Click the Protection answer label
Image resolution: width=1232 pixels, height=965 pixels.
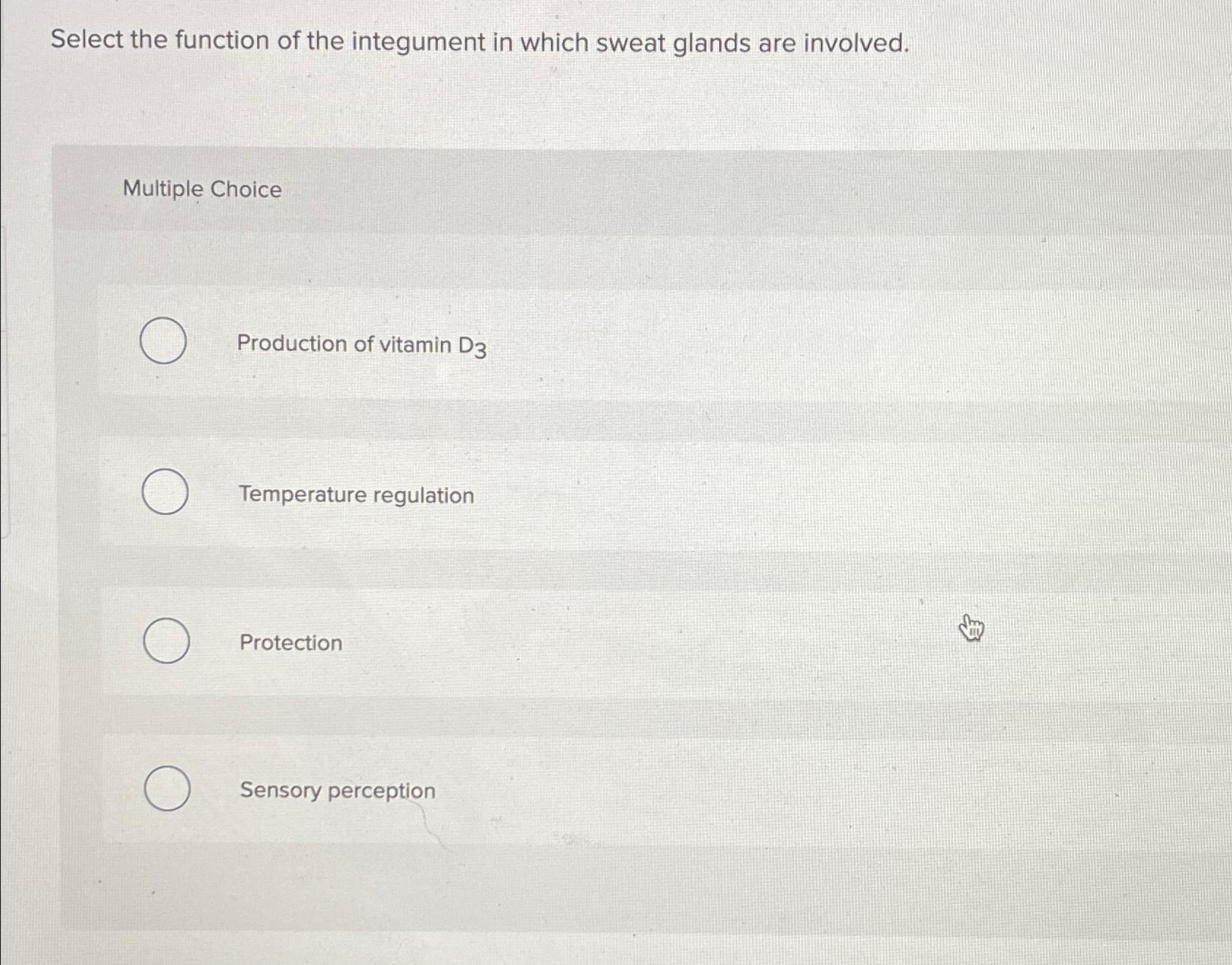[x=292, y=643]
